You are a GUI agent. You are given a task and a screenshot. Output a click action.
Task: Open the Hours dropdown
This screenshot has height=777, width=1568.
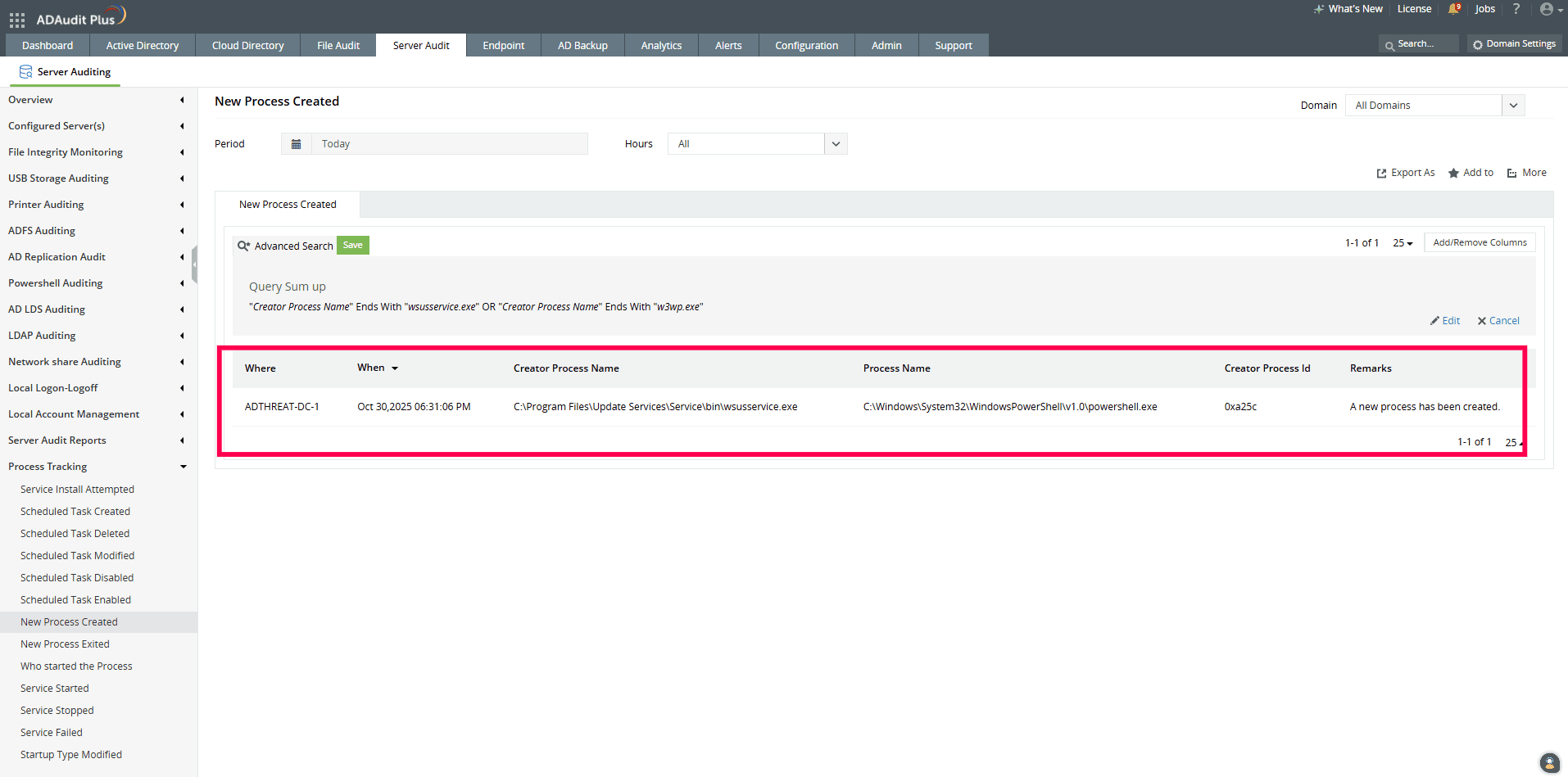[836, 144]
